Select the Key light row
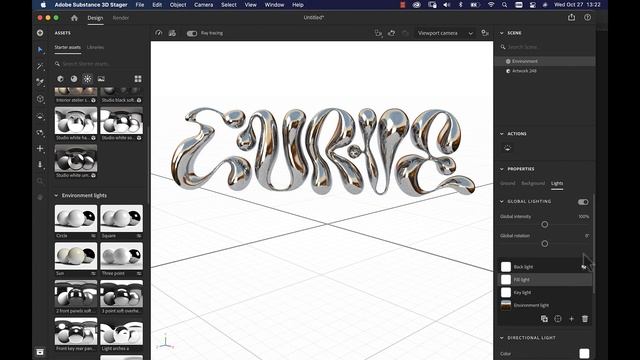 point(546,292)
